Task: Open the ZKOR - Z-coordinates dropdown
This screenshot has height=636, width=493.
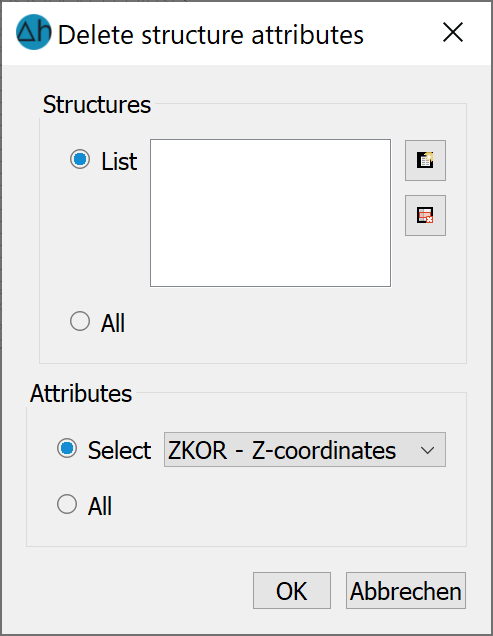Action: point(305,449)
